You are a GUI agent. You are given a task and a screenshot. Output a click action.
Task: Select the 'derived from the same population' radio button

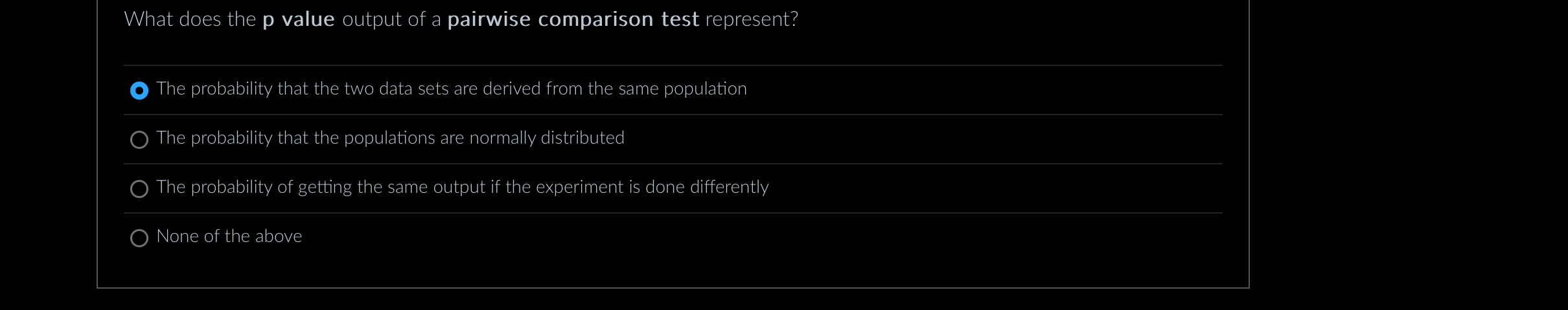point(139,91)
